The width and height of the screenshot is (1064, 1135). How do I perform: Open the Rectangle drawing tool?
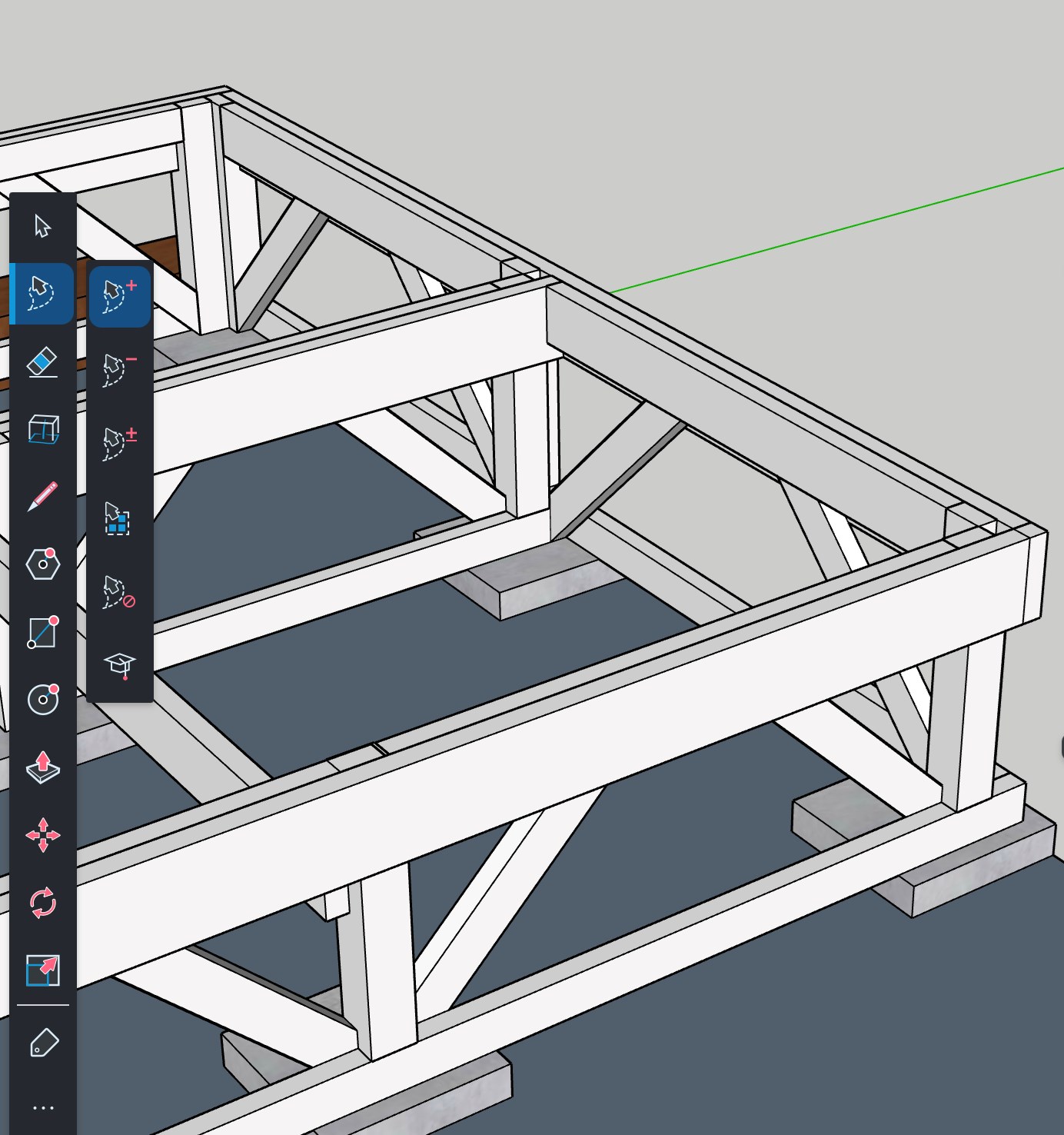(x=42, y=632)
